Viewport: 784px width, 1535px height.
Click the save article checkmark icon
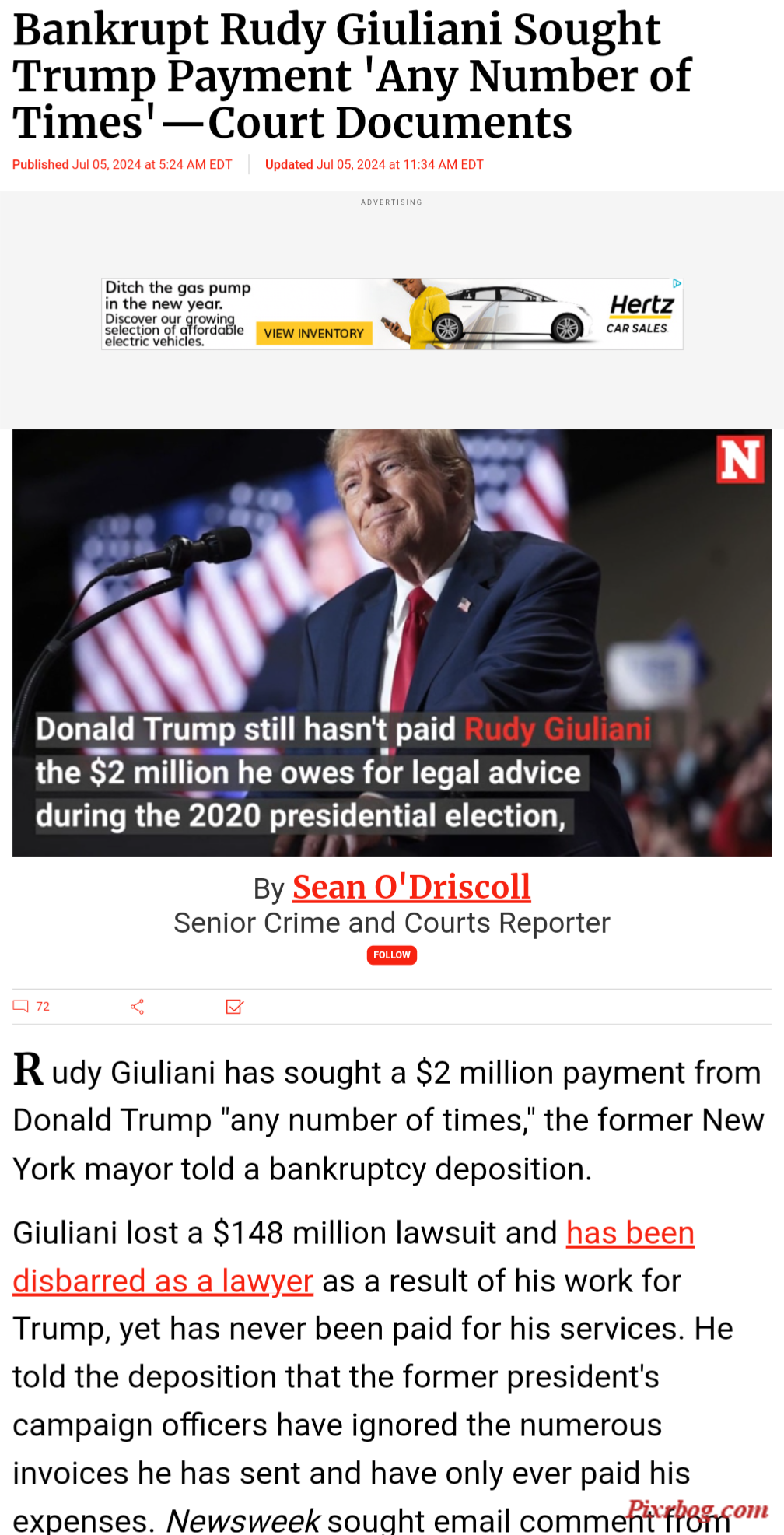[x=234, y=1007]
